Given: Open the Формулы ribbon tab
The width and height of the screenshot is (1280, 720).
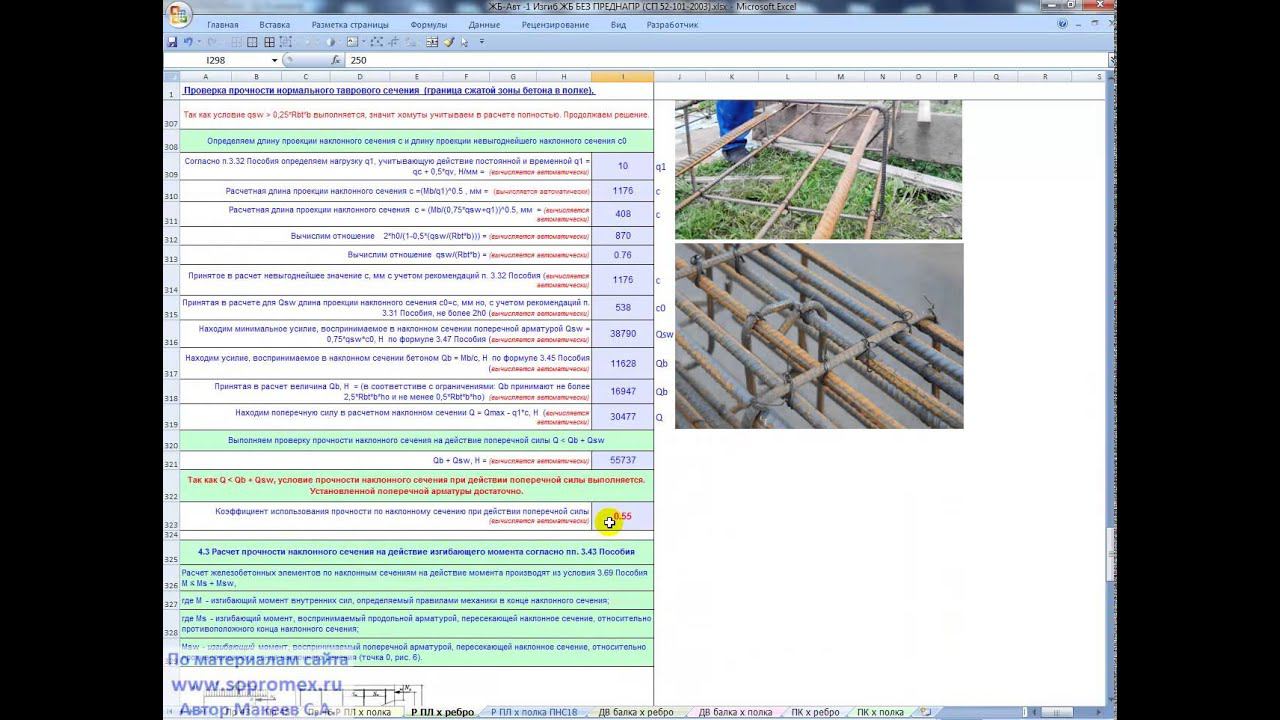Looking at the screenshot, I should 429,24.
